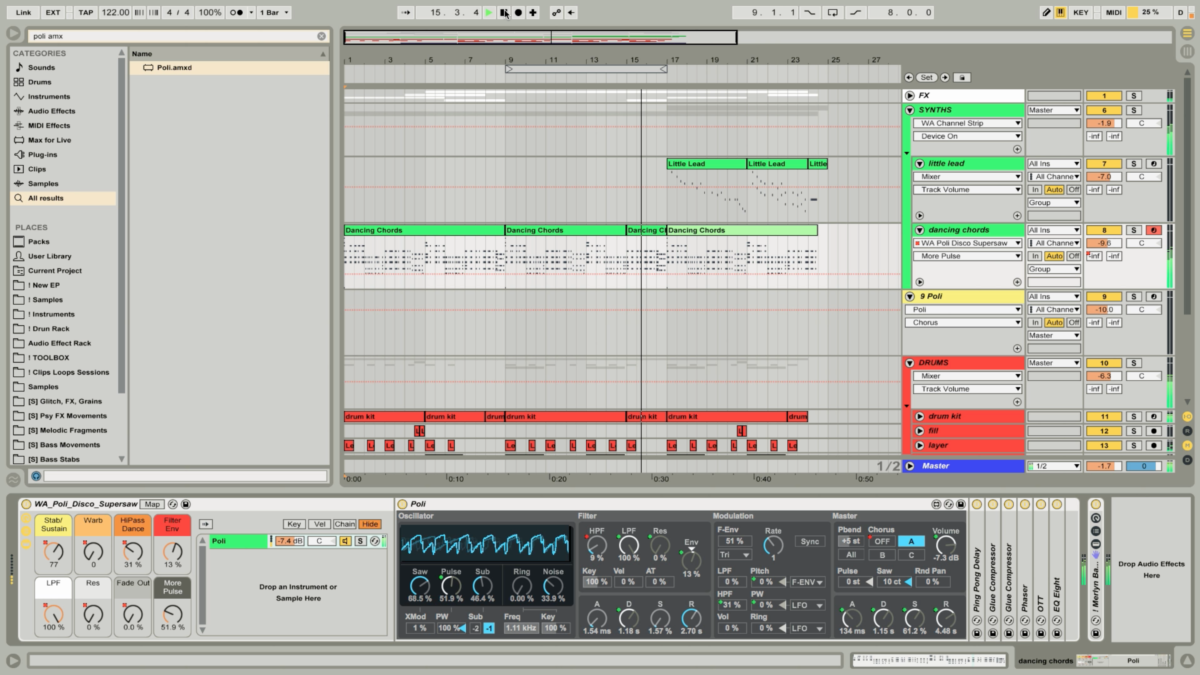Solo the 9 Poli track

[1134, 296]
